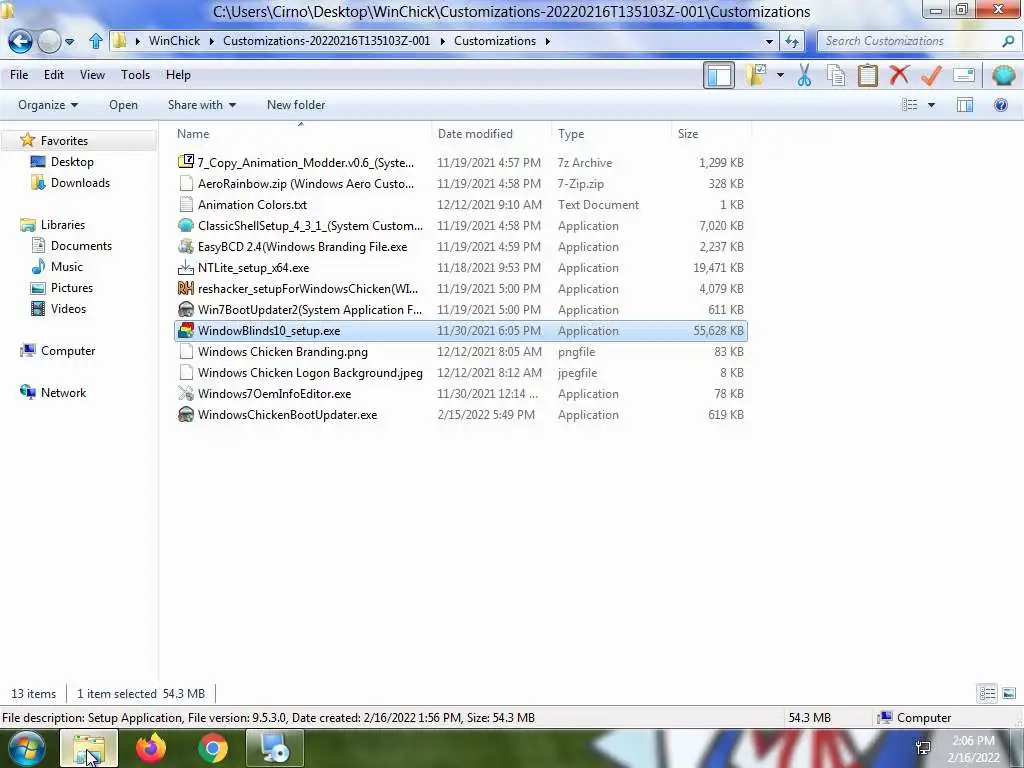This screenshot has height=768, width=1024.
Task: Open the taskbar installer program icon
Action: 275,748
